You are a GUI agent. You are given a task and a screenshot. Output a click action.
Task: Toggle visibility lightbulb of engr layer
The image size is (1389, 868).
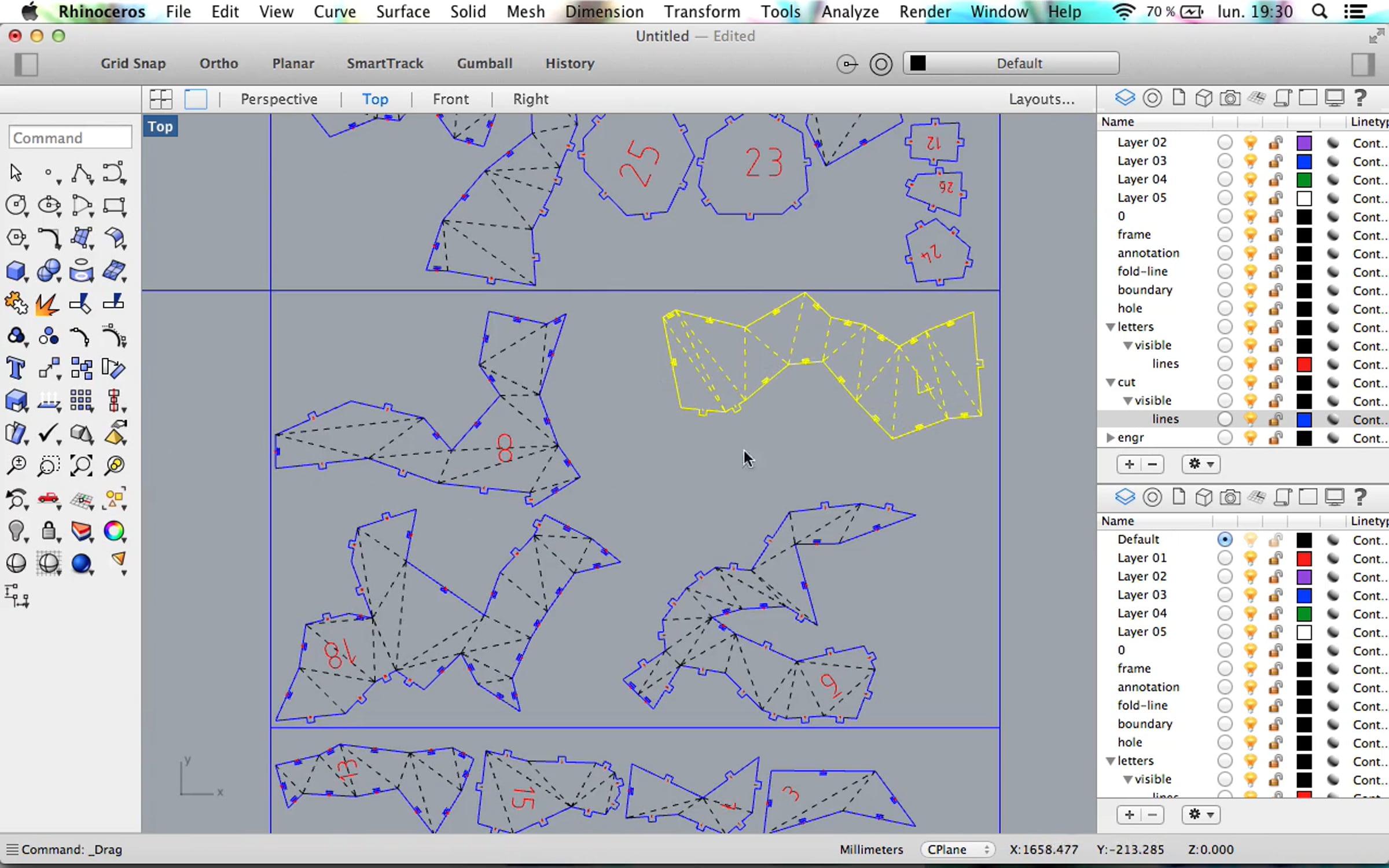(1250, 438)
